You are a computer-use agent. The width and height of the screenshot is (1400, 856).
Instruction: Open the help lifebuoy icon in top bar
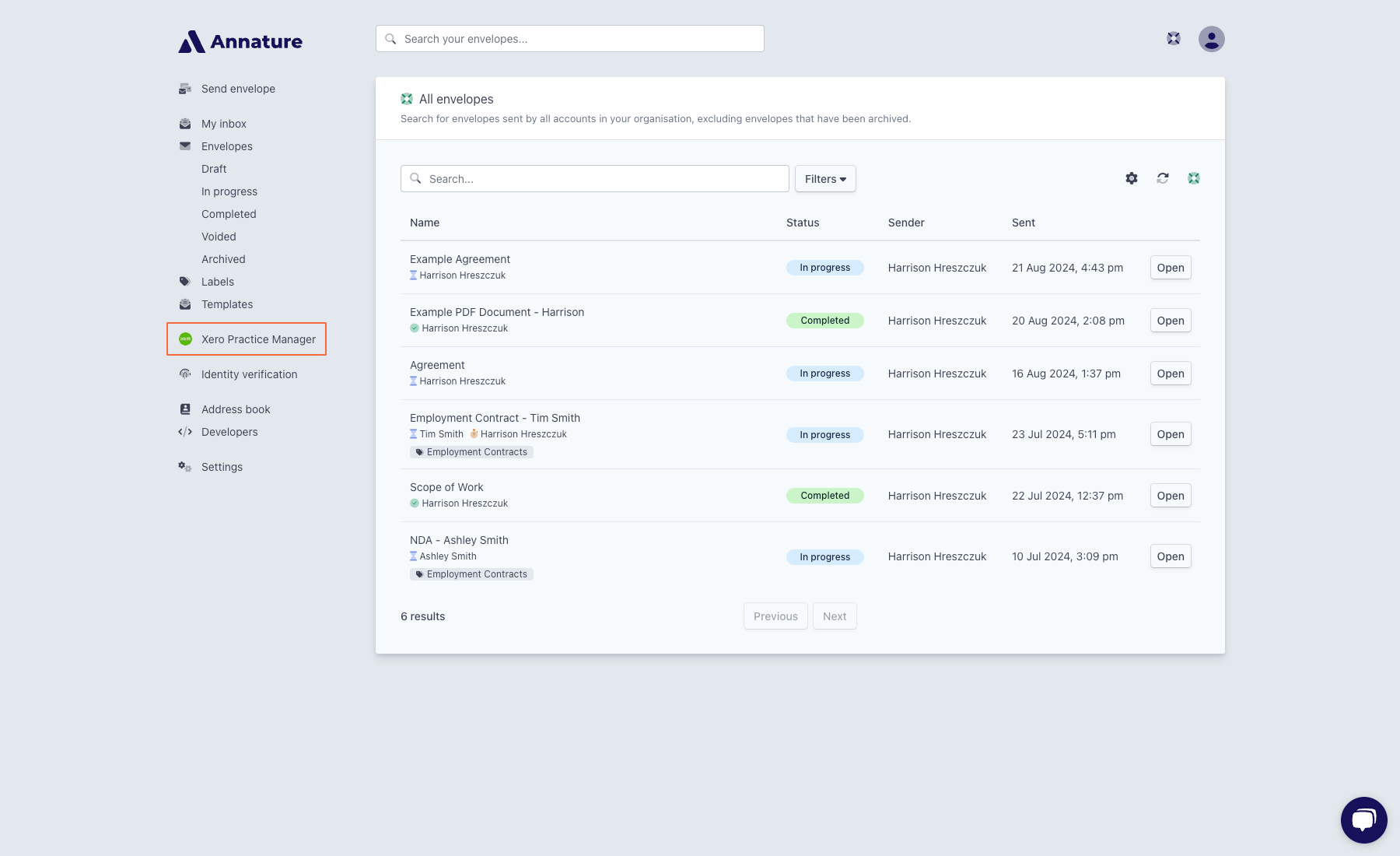point(1172,37)
